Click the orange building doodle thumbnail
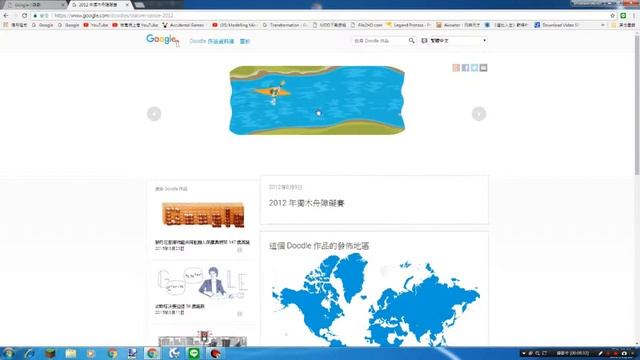The height and width of the screenshot is (360, 640). (203, 214)
